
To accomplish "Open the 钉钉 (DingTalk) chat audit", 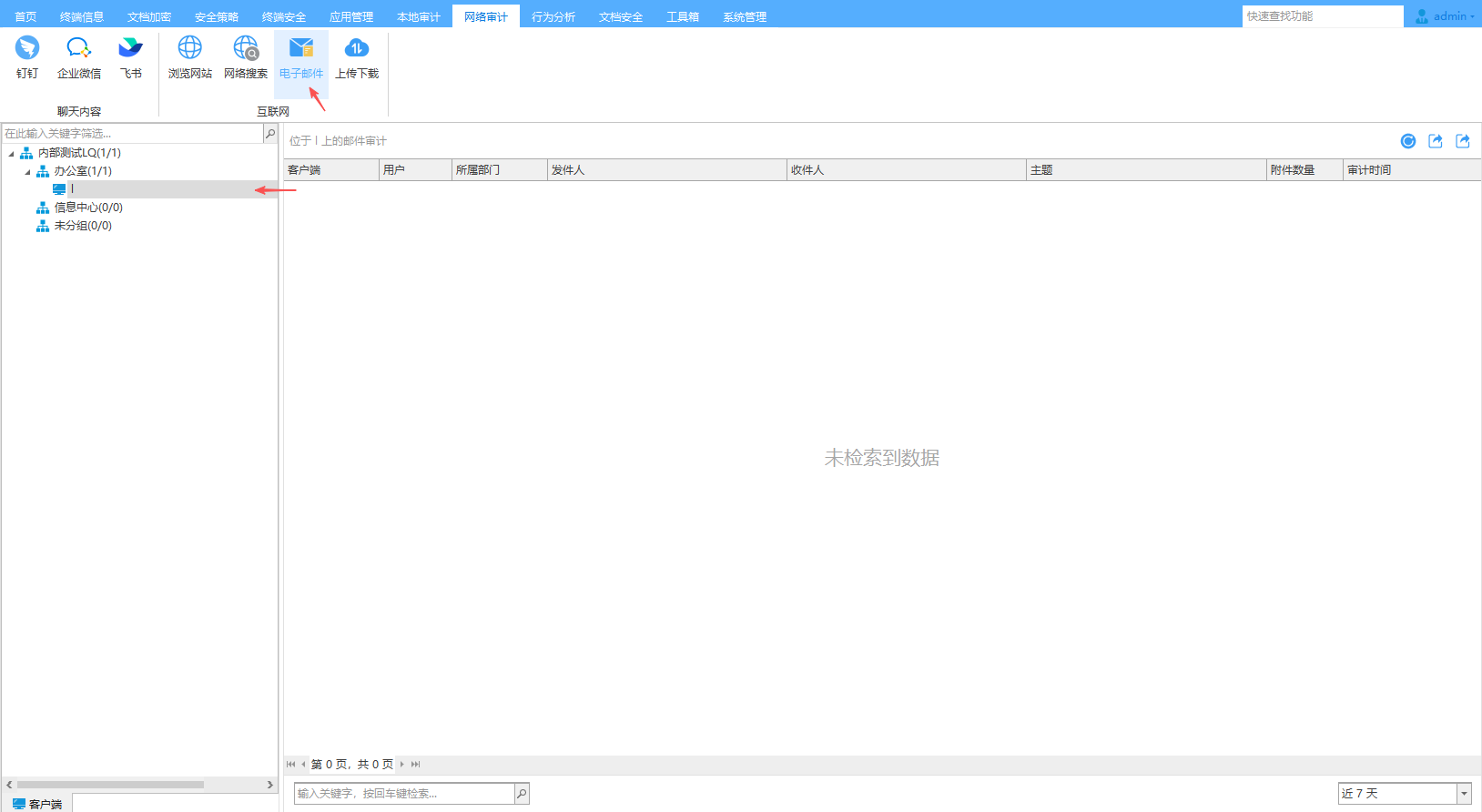I will pos(27,56).
